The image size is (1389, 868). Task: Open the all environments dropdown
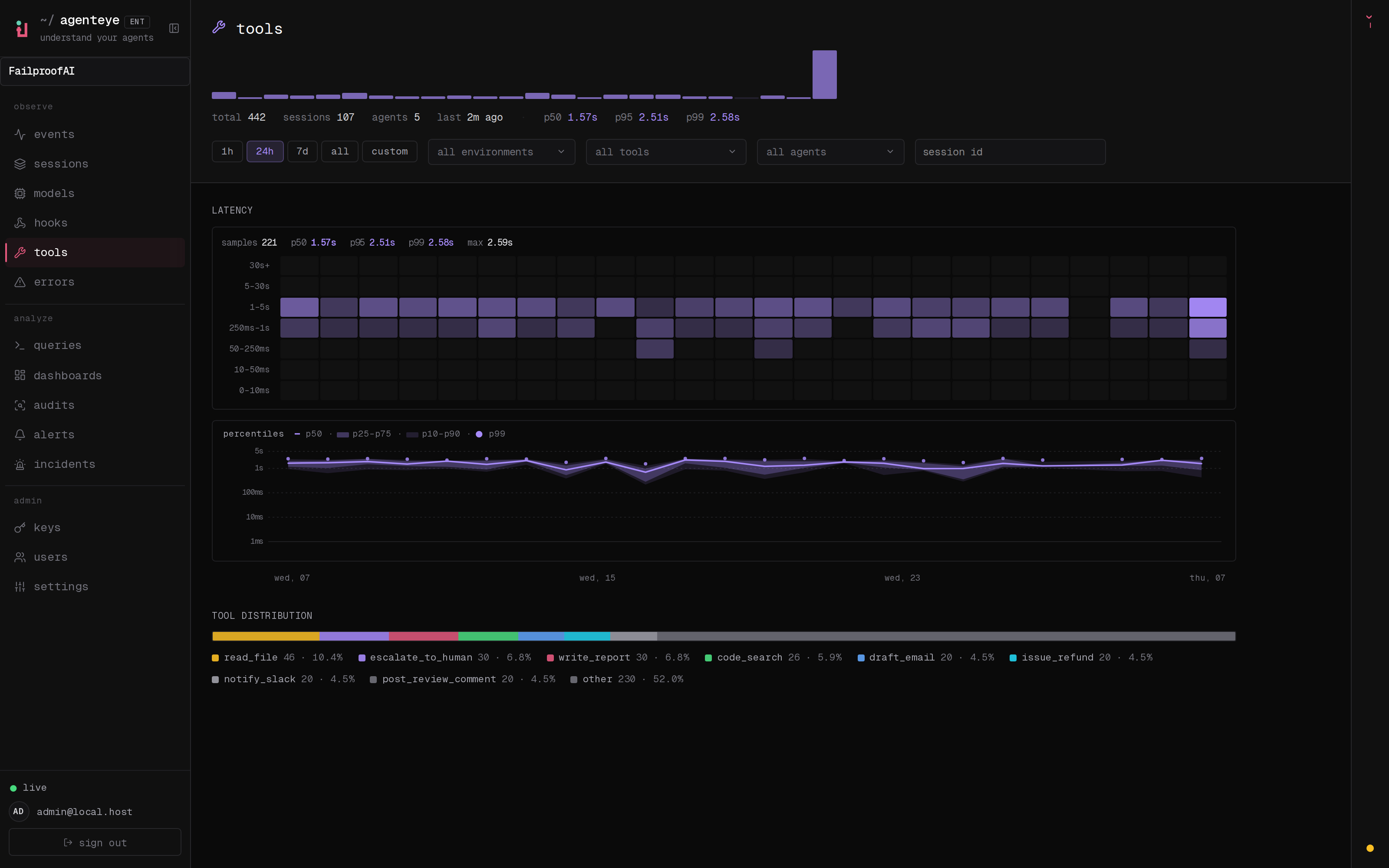(502, 152)
